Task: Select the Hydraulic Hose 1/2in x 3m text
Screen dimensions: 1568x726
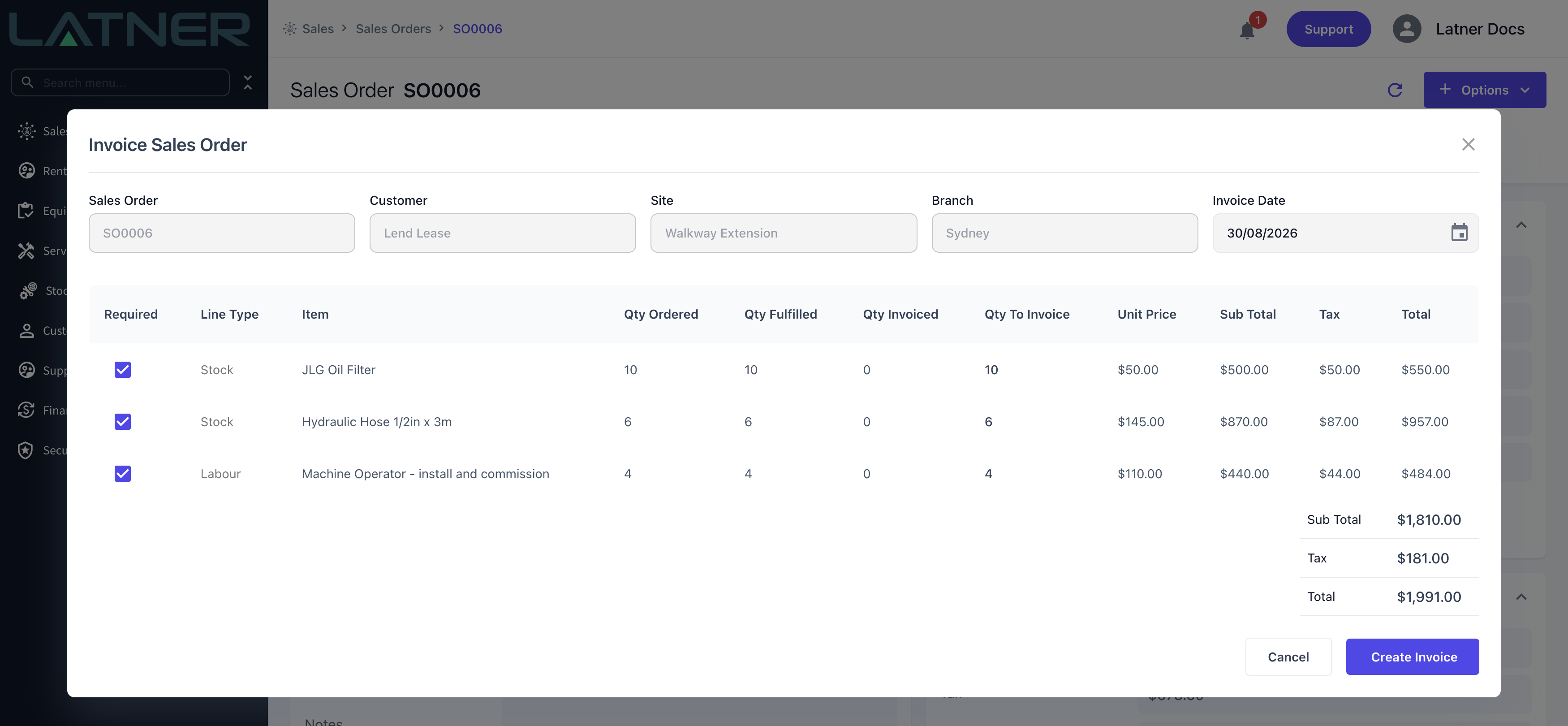Action: click(377, 421)
